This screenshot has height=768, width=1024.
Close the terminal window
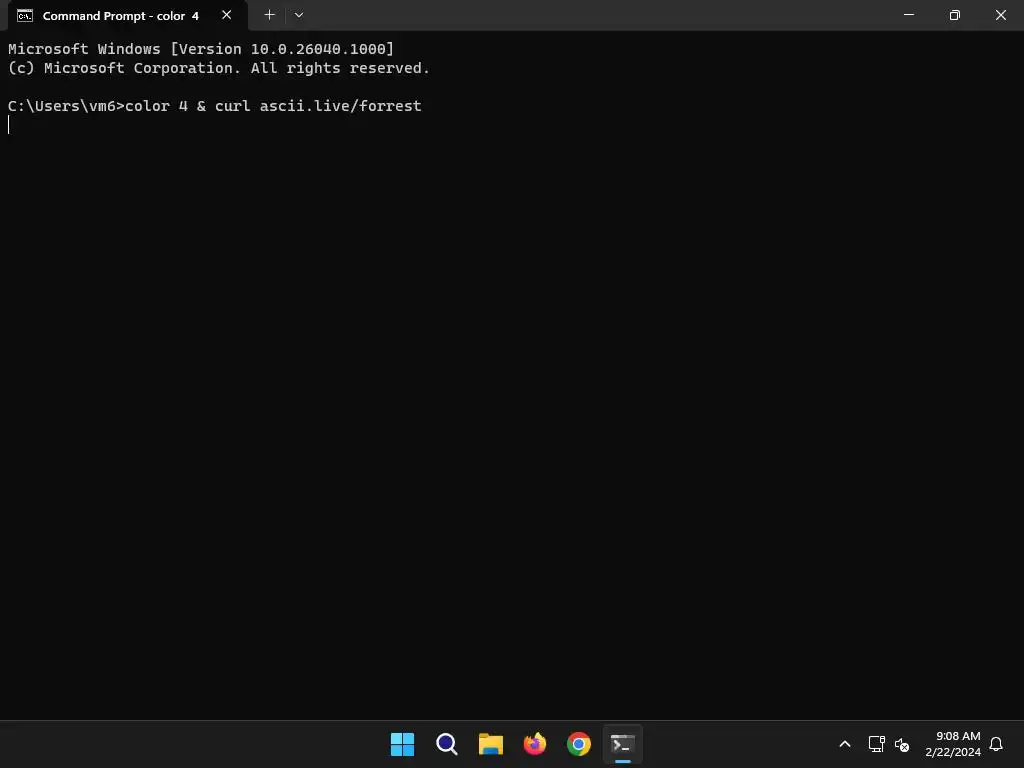coord(1000,14)
